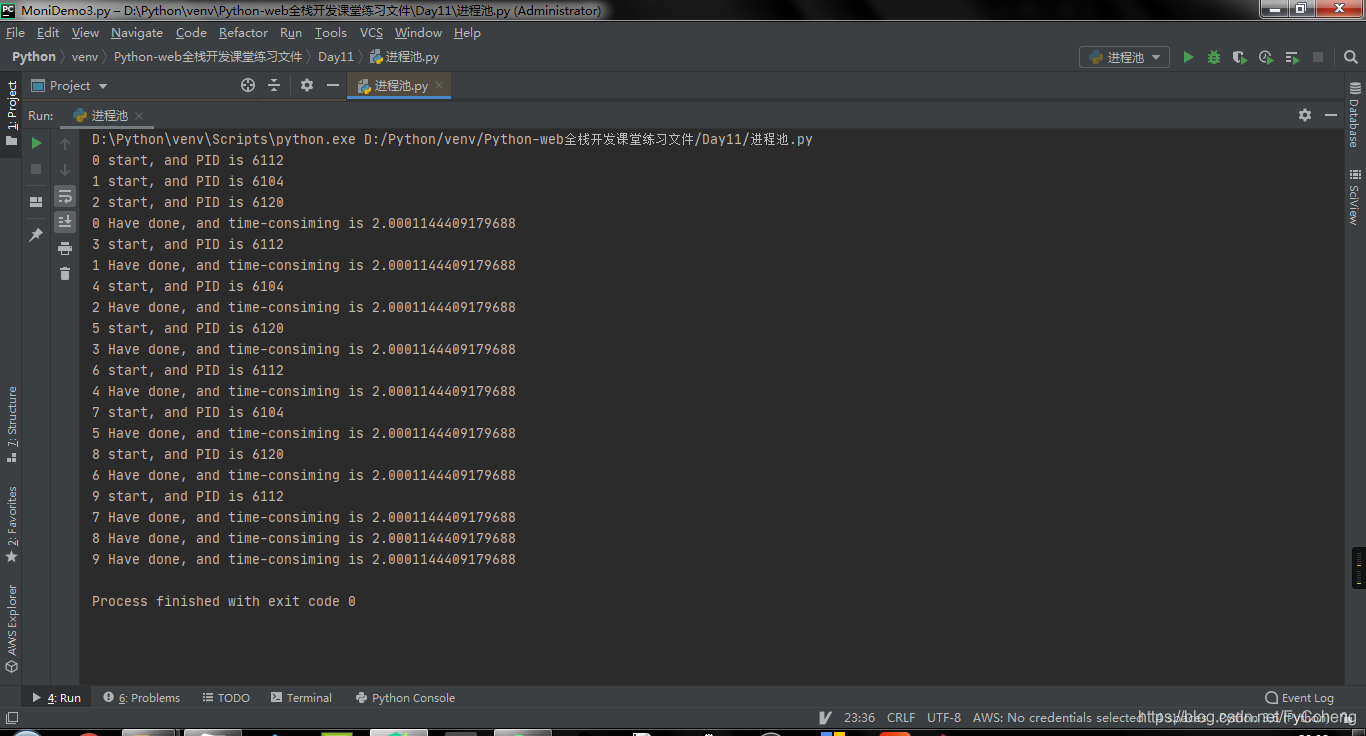The height and width of the screenshot is (736, 1366).
Task: Toggle Soft-Wrap in Run console
Action: [65, 196]
